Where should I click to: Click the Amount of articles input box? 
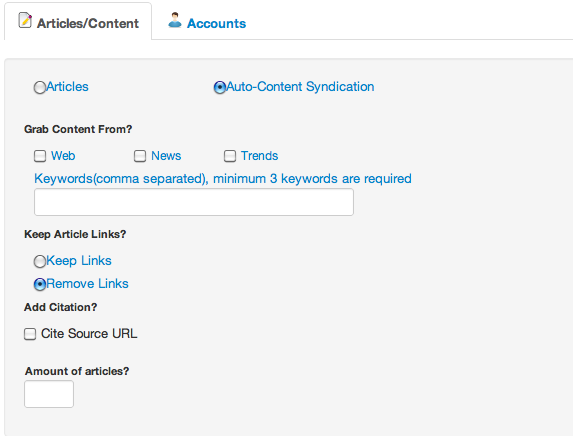tap(49, 394)
